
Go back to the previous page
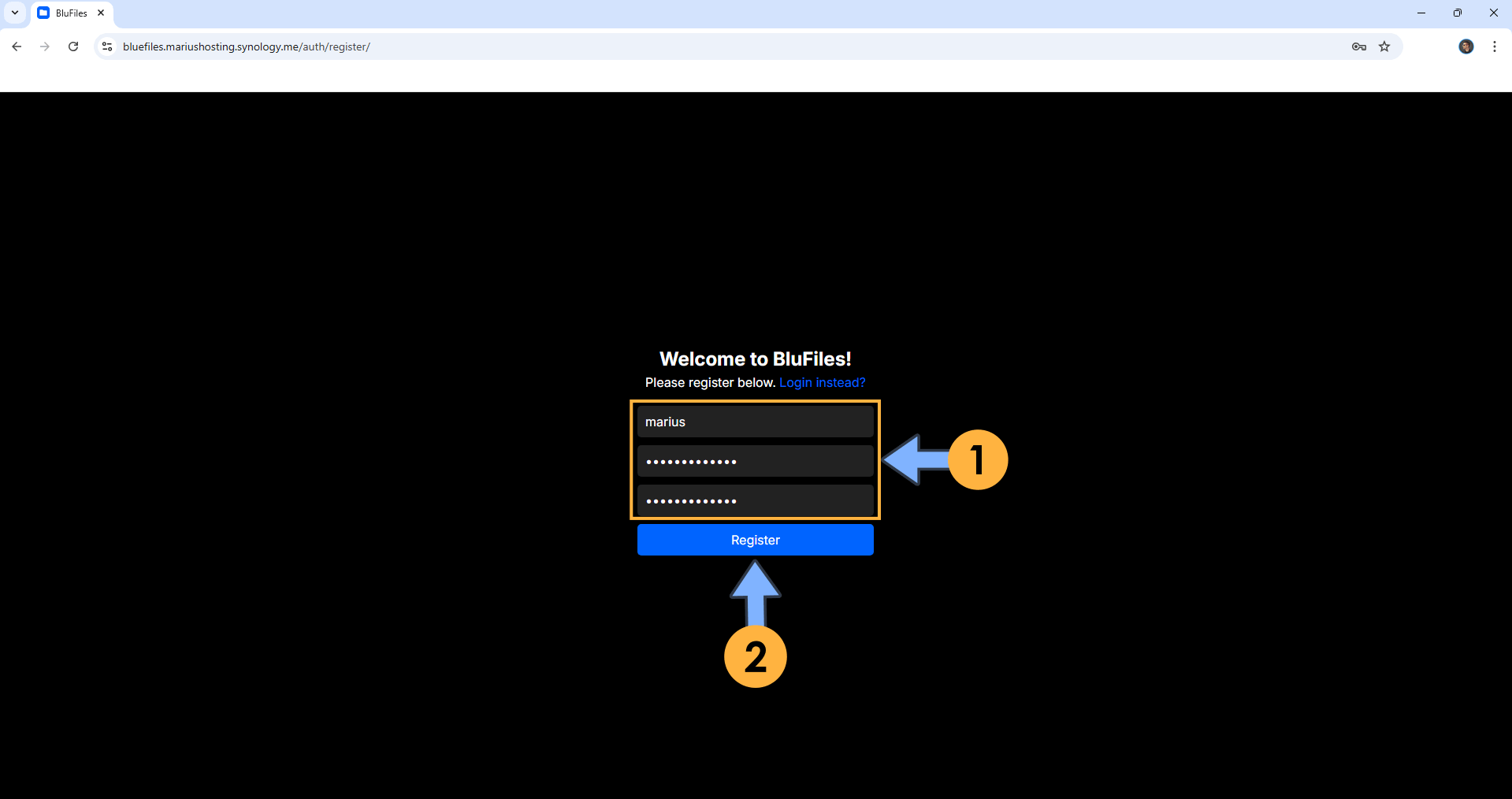[17, 46]
